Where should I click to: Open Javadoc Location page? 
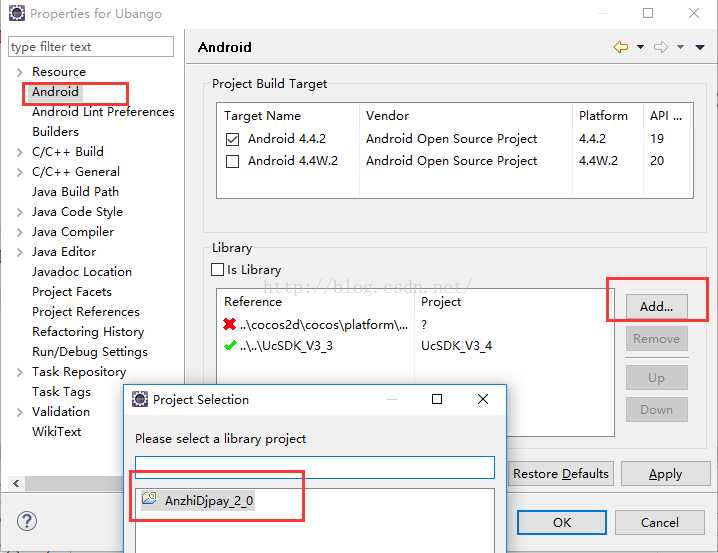coord(82,272)
